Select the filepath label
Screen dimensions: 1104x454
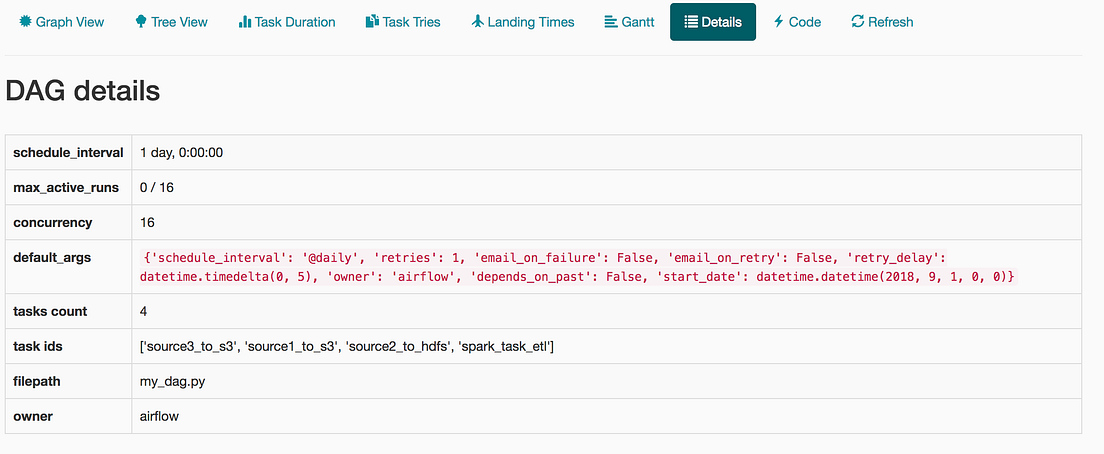[x=37, y=382]
